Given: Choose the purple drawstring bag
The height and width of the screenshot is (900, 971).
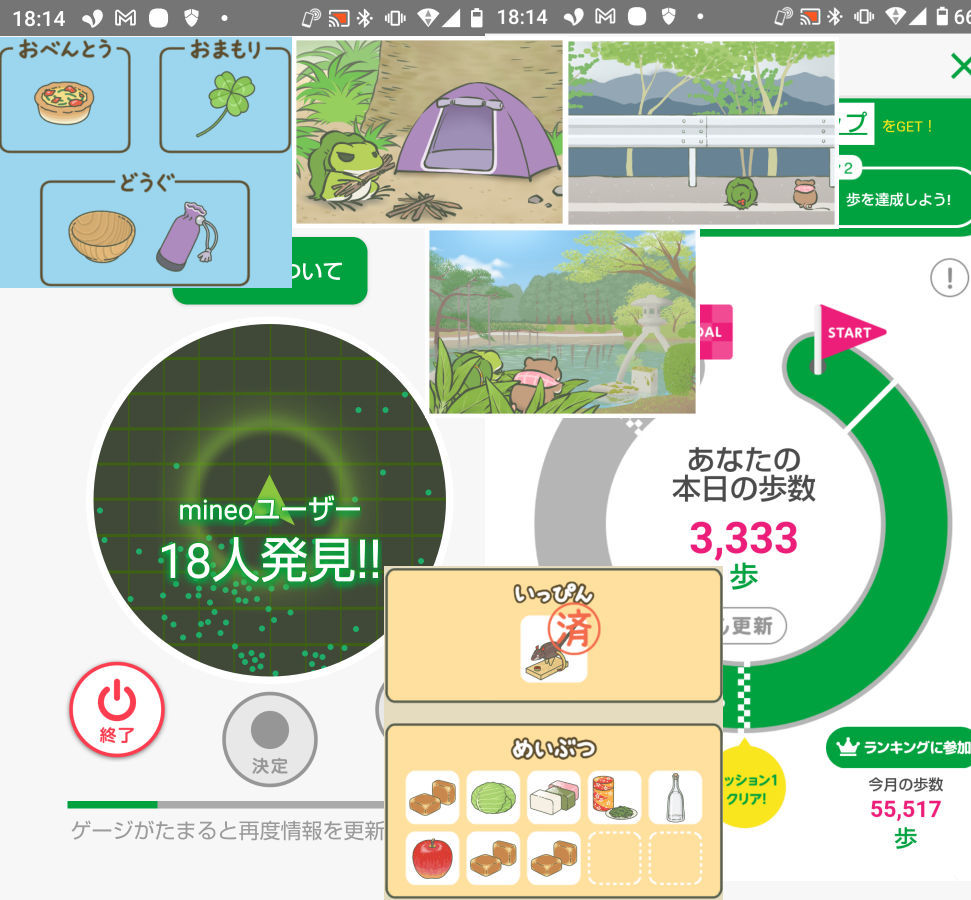Looking at the screenshot, I should point(186,237).
